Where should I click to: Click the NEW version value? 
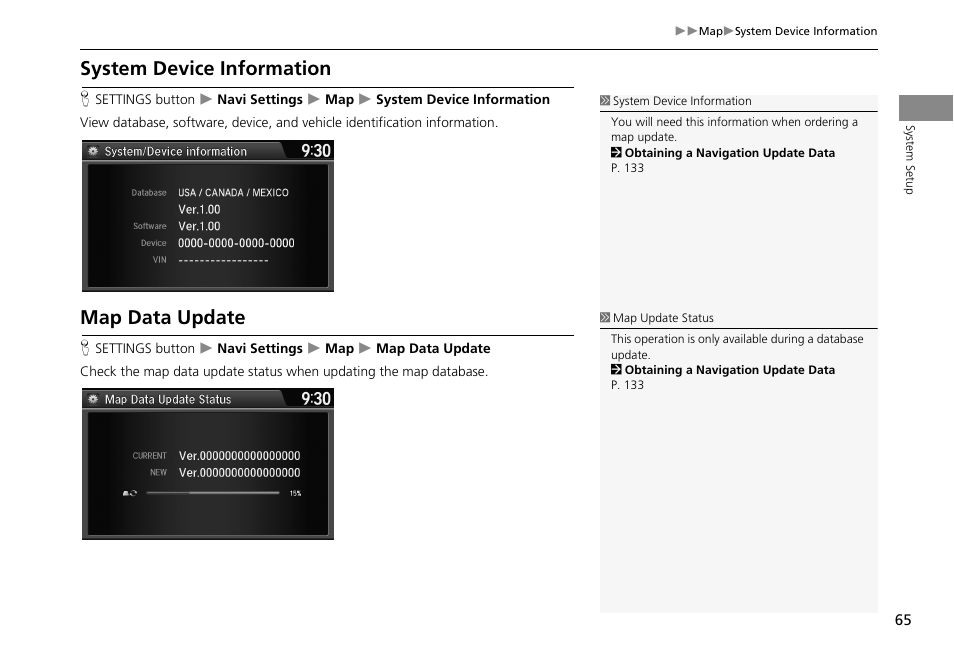click(x=240, y=472)
